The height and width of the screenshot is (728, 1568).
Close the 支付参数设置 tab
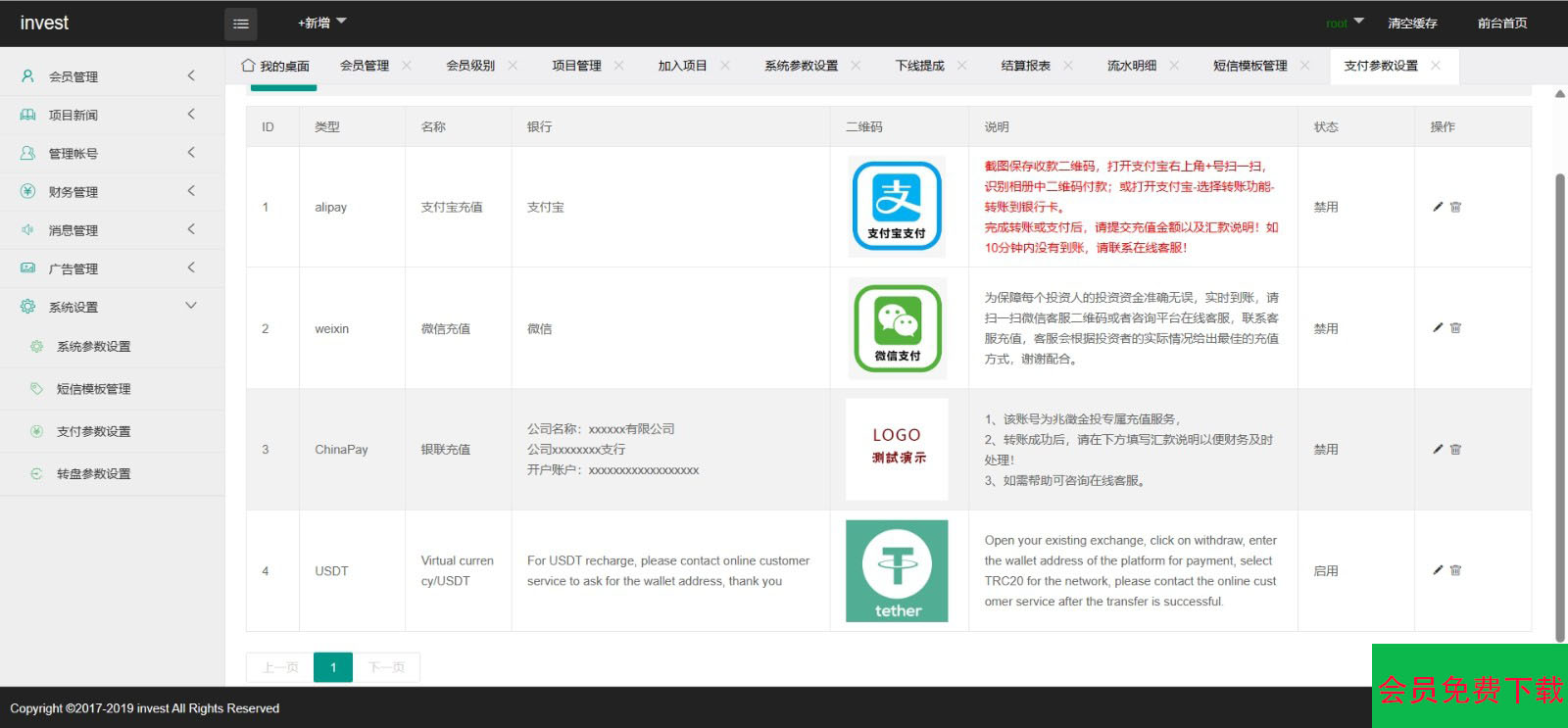[x=1436, y=66]
